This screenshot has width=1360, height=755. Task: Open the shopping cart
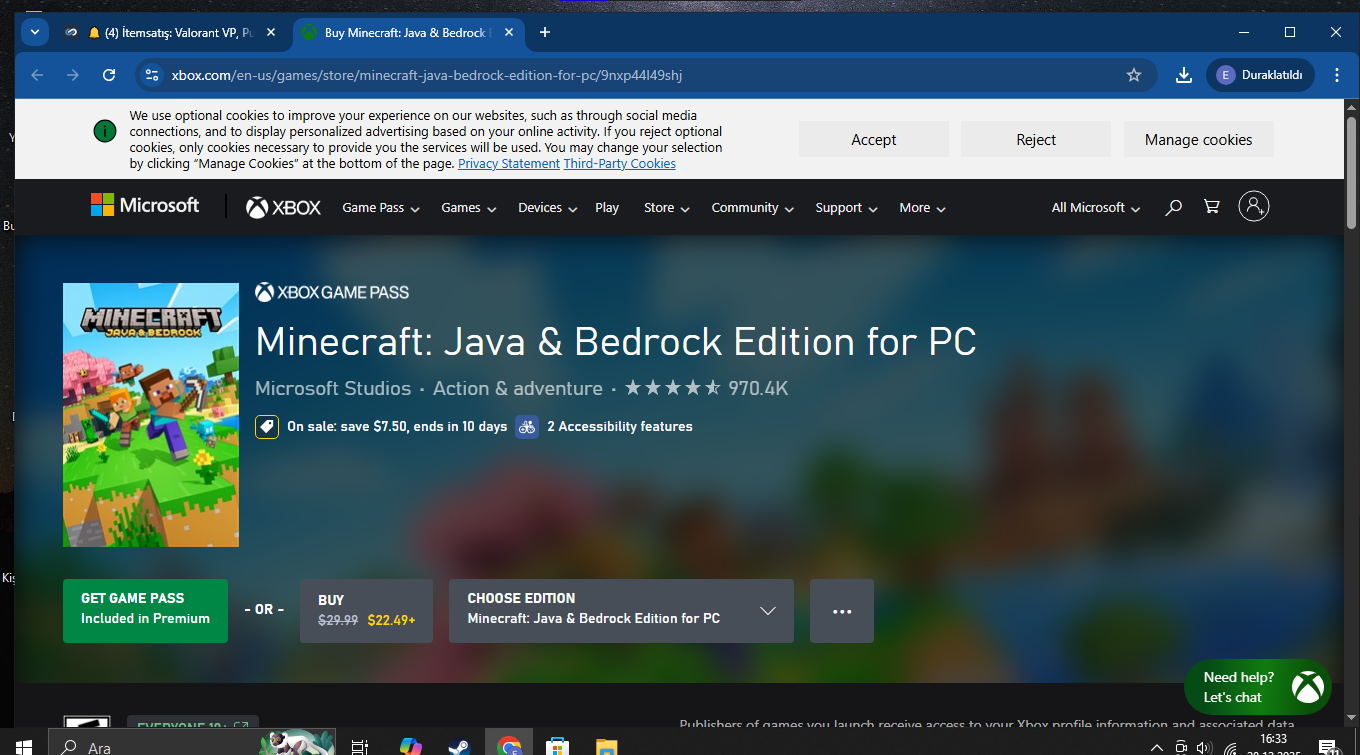[1212, 207]
